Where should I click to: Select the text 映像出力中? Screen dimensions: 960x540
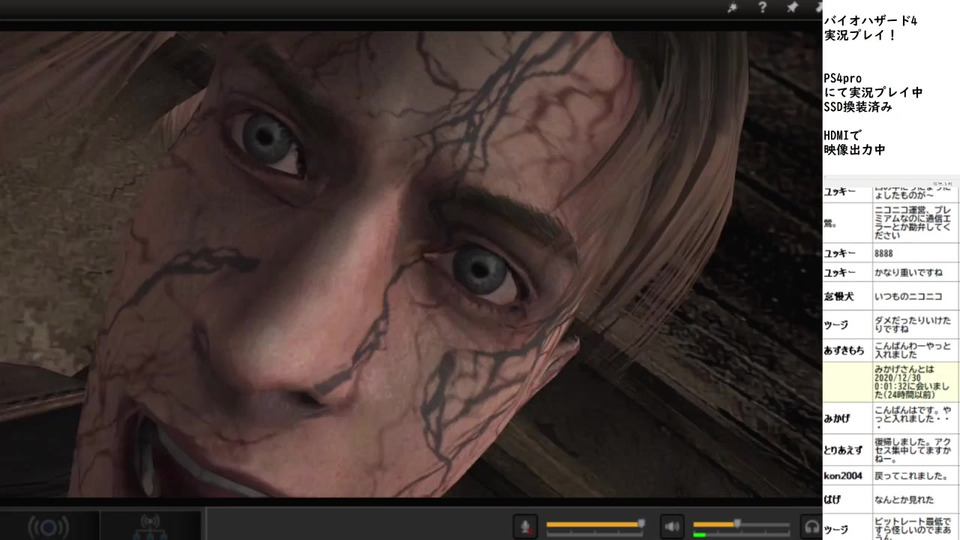[x=854, y=149]
